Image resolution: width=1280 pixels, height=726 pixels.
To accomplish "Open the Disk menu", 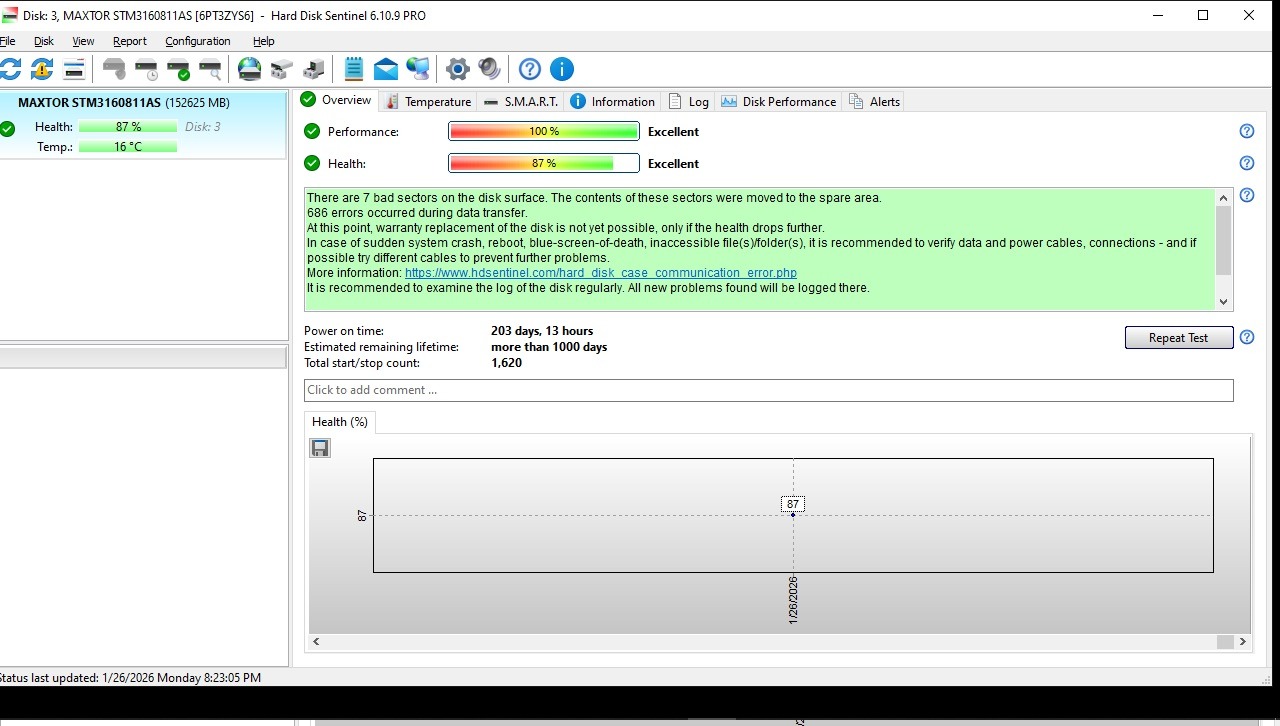I will [44, 41].
